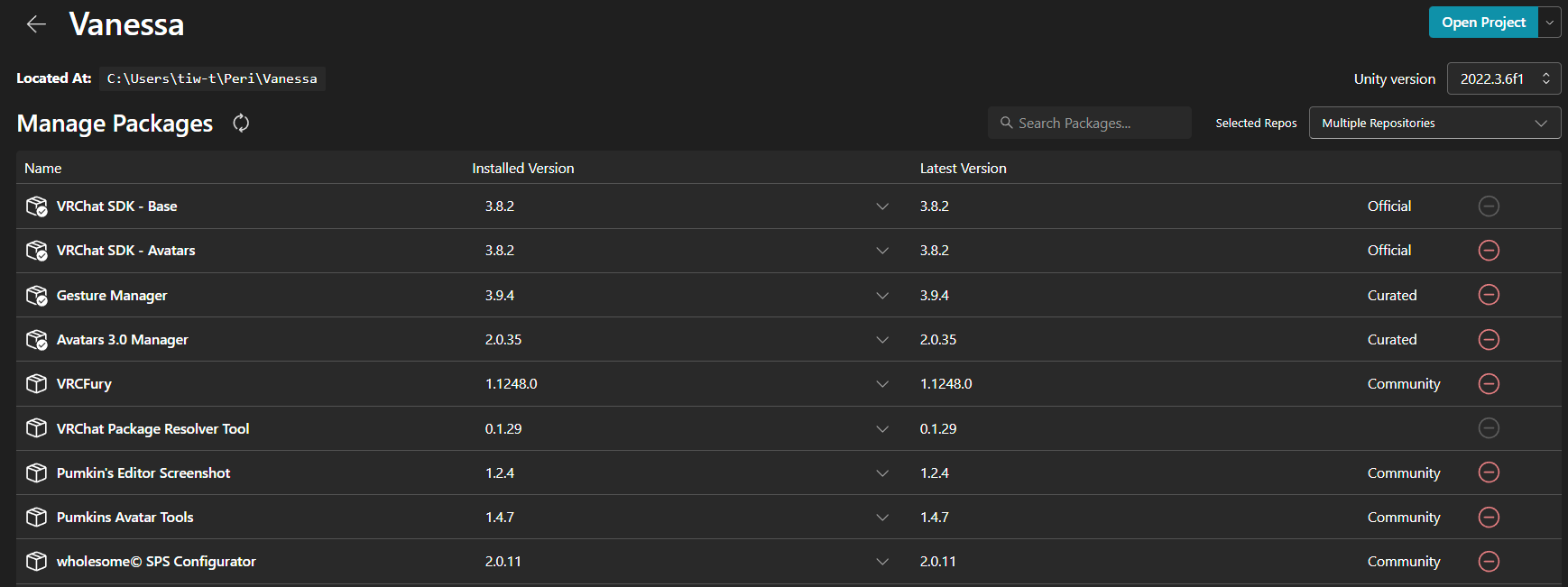Open version dropdown for wholesome SPS Configurator
The width and height of the screenshot is (1568, 587).
pos(882,562)
